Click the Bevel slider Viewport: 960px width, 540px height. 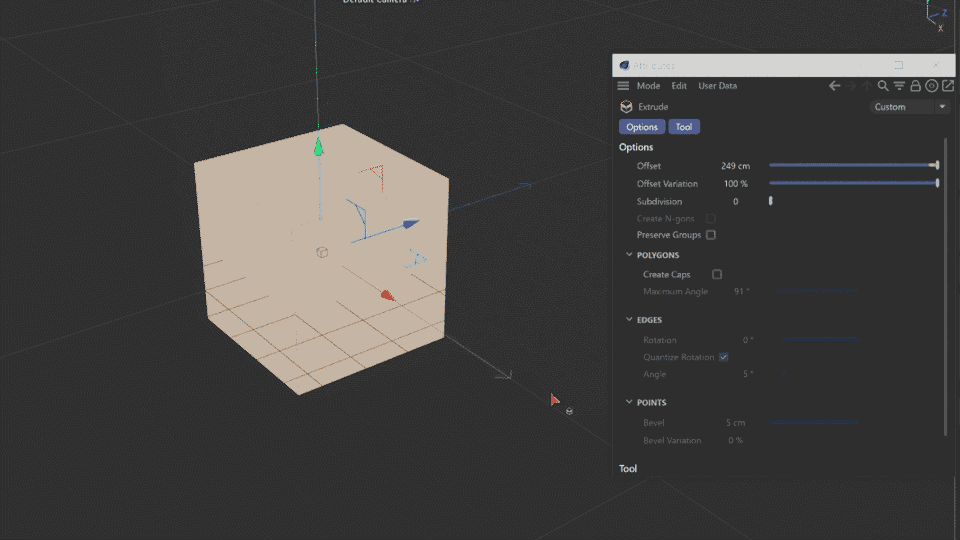(814, 422)
